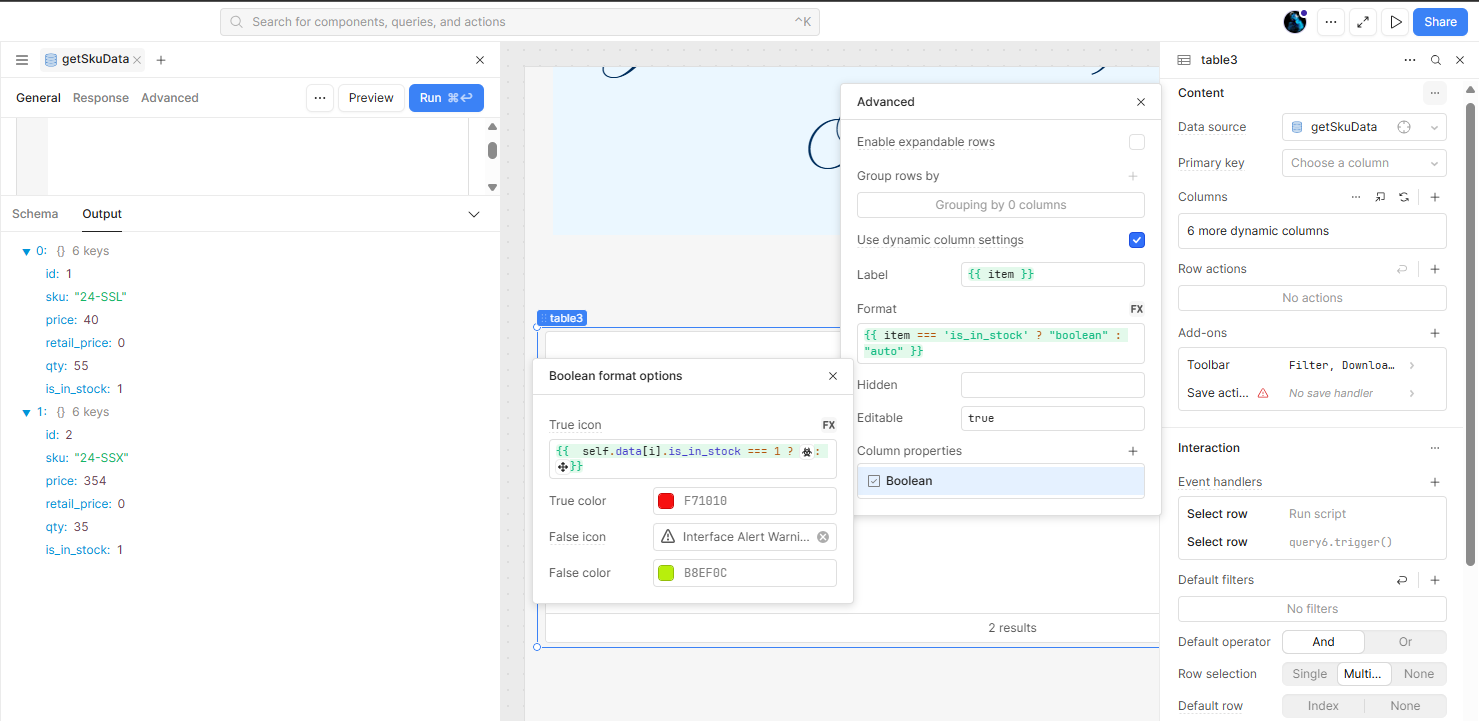Add a default filter with plus icon
The height and width of the screenshot is (721, 1479).
[1435, 580]
